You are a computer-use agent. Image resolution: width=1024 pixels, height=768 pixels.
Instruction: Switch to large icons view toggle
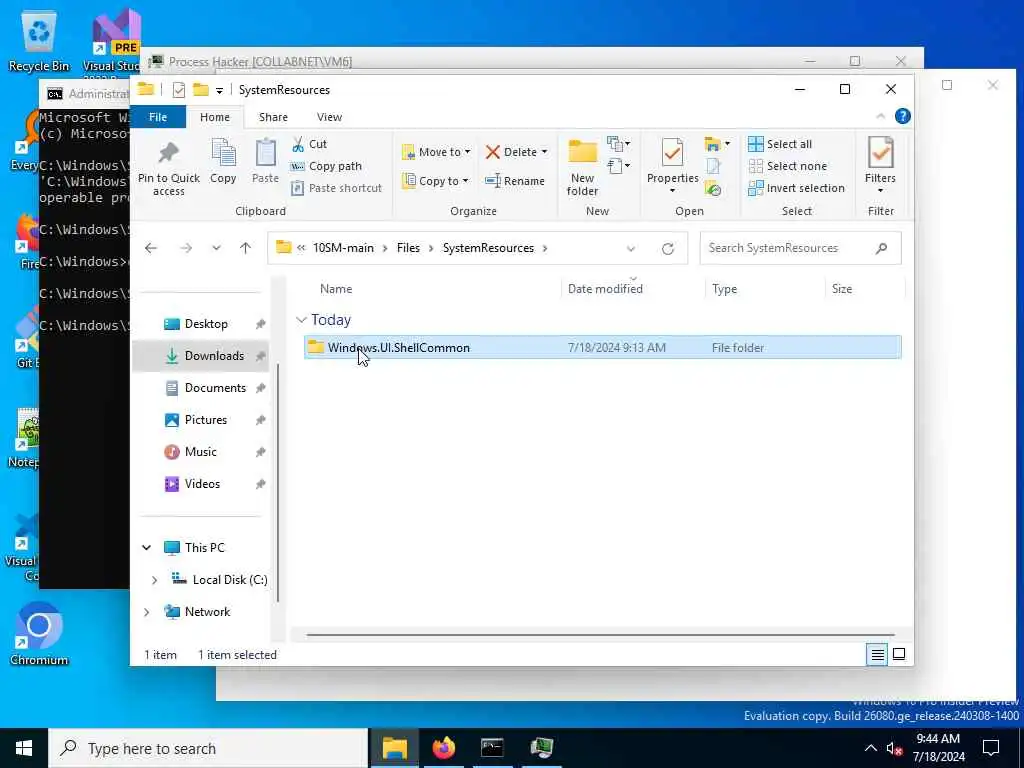pos(899,654)
